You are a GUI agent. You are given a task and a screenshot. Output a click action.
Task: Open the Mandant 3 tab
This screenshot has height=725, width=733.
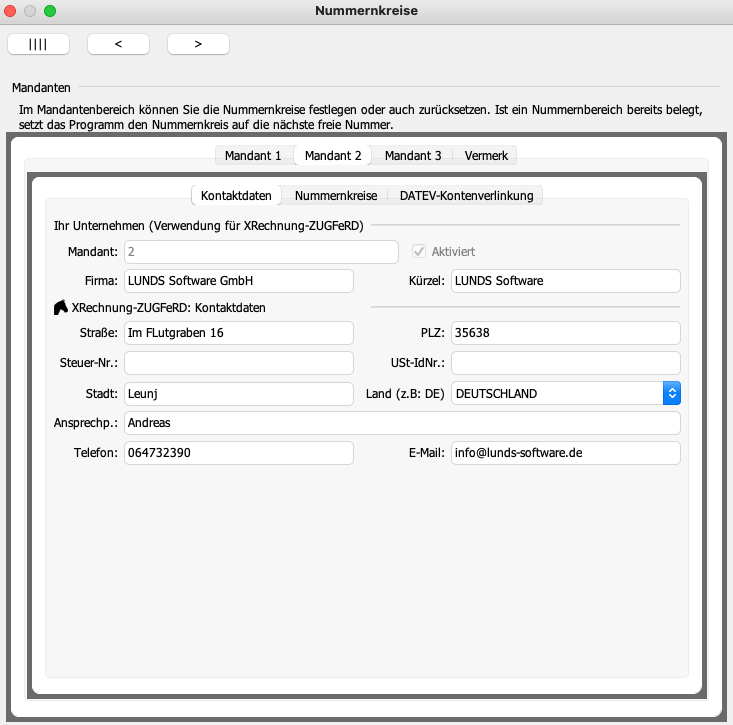[x=413, y=156]
